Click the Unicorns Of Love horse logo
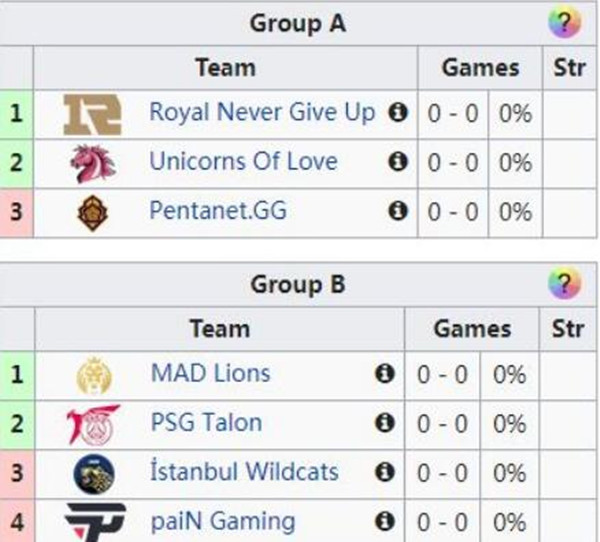 [x=93, y=164]
